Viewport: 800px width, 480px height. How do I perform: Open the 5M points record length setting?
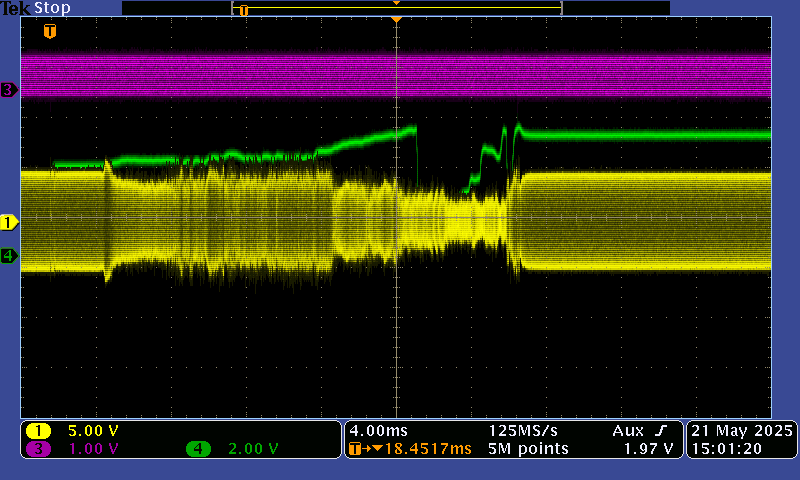pyautogui.click(x=528, y=449)
